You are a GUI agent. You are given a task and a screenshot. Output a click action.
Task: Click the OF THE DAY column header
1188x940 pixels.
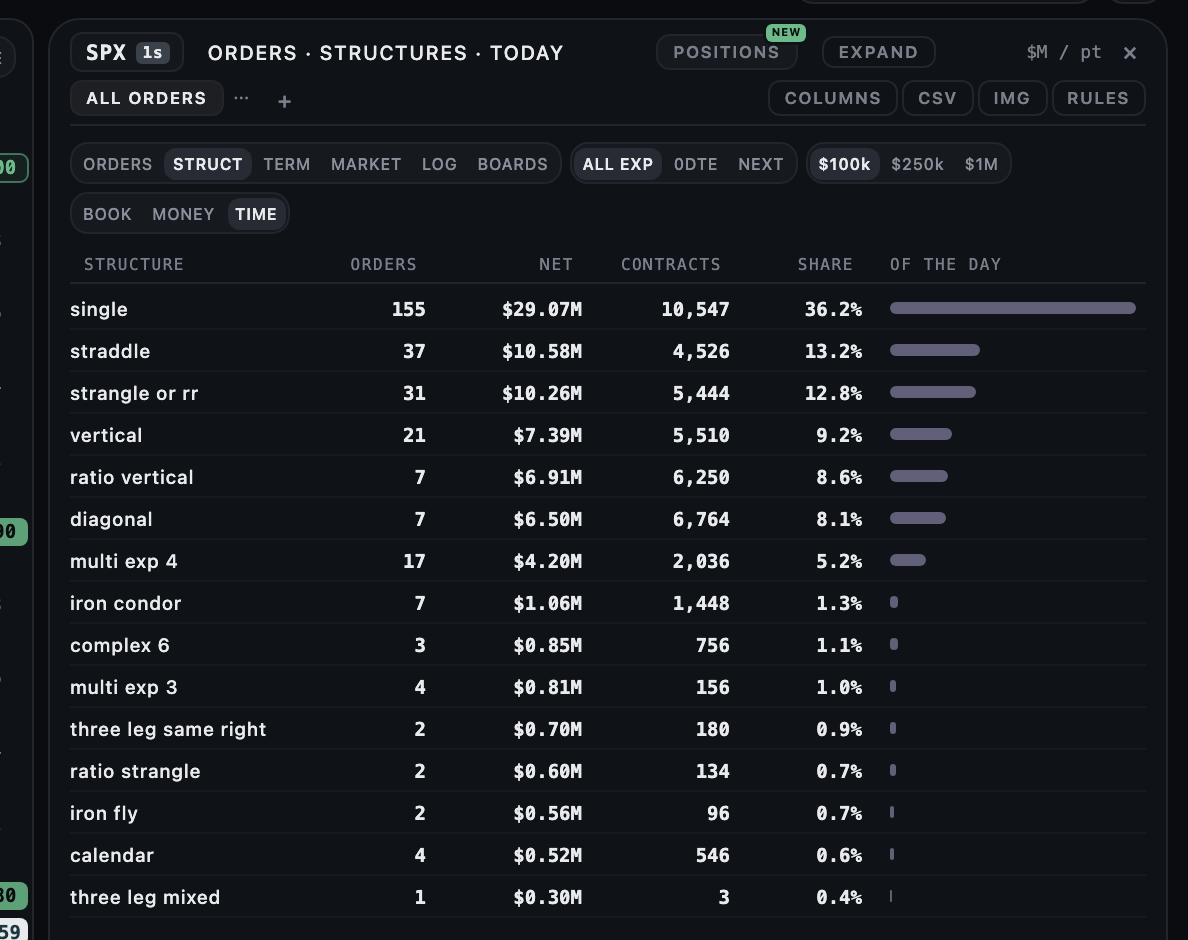pos(946,264)
